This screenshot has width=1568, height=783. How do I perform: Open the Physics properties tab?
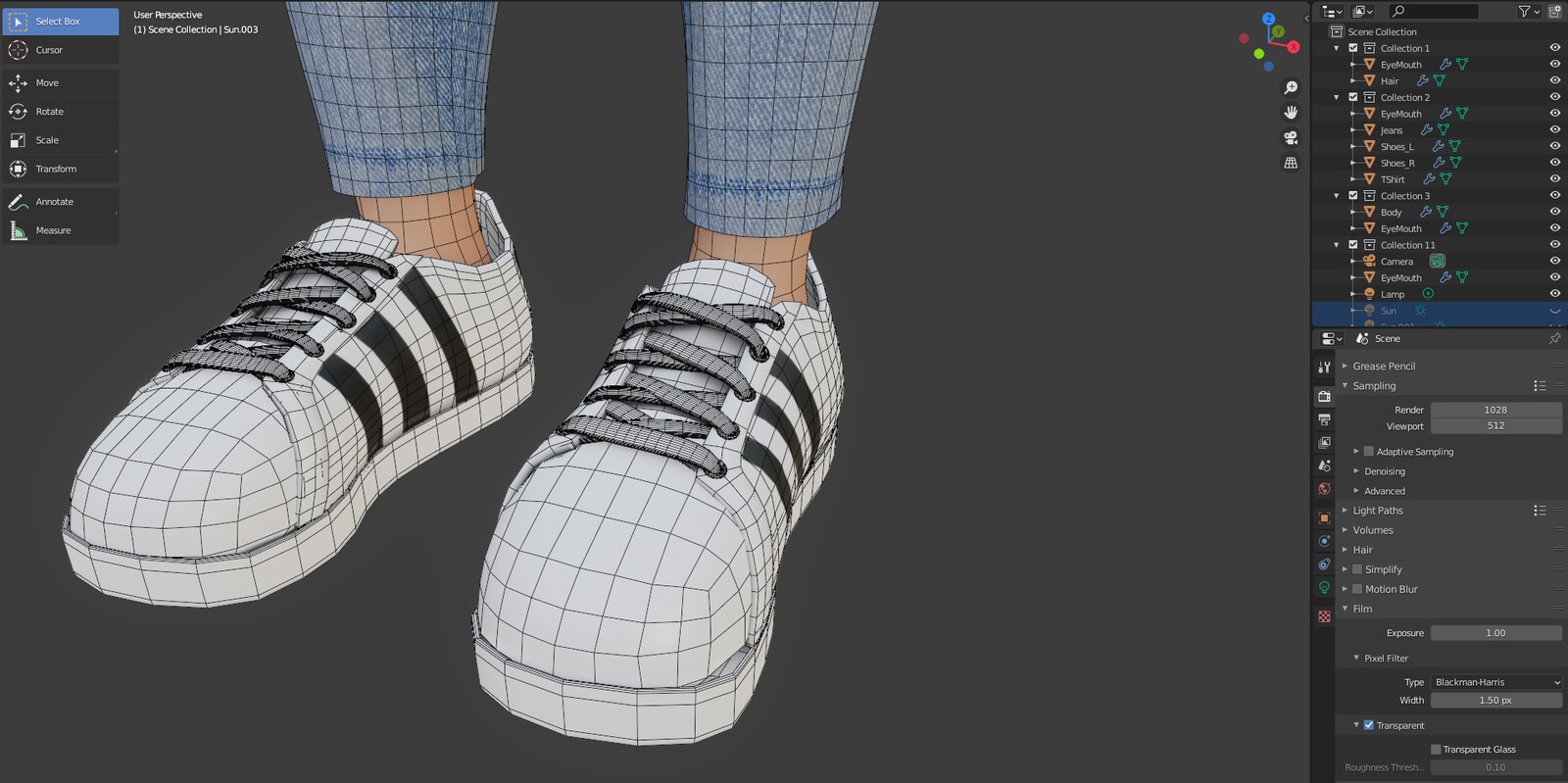pos(1324,541)
